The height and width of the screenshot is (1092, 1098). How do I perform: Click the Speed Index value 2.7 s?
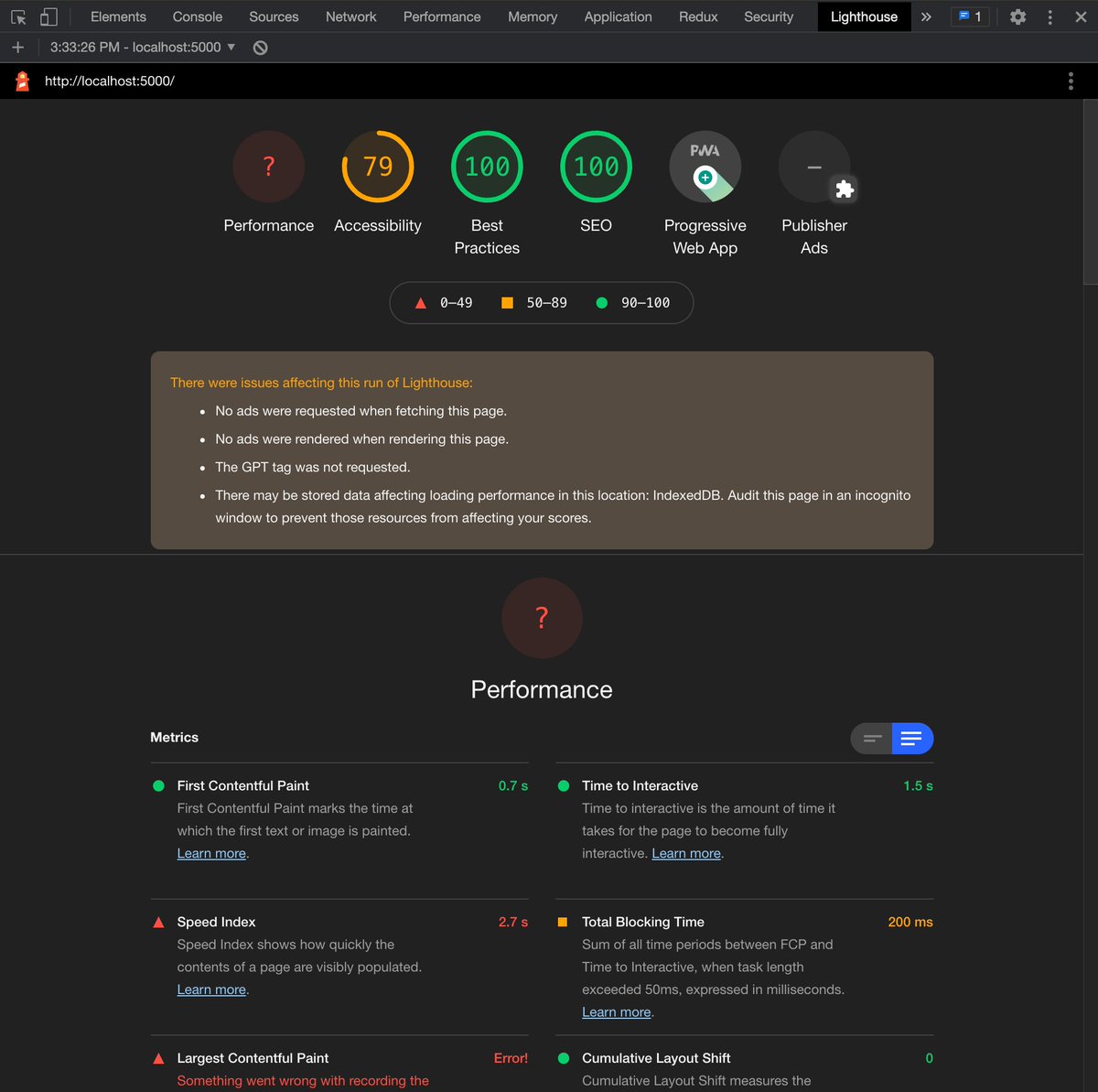pyautogui.click(x=513, y=922)
